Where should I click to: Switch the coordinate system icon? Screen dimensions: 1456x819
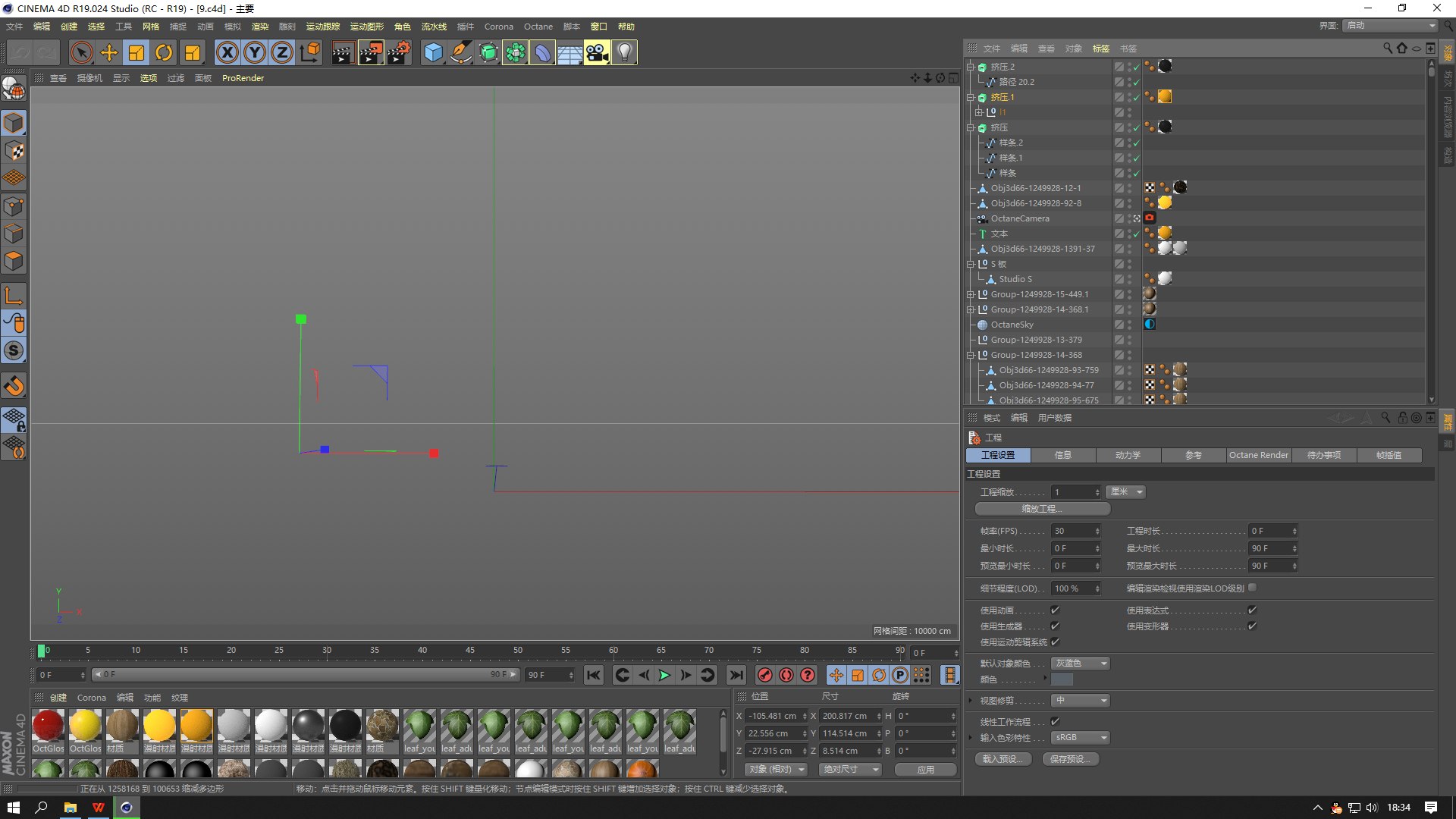309,53
